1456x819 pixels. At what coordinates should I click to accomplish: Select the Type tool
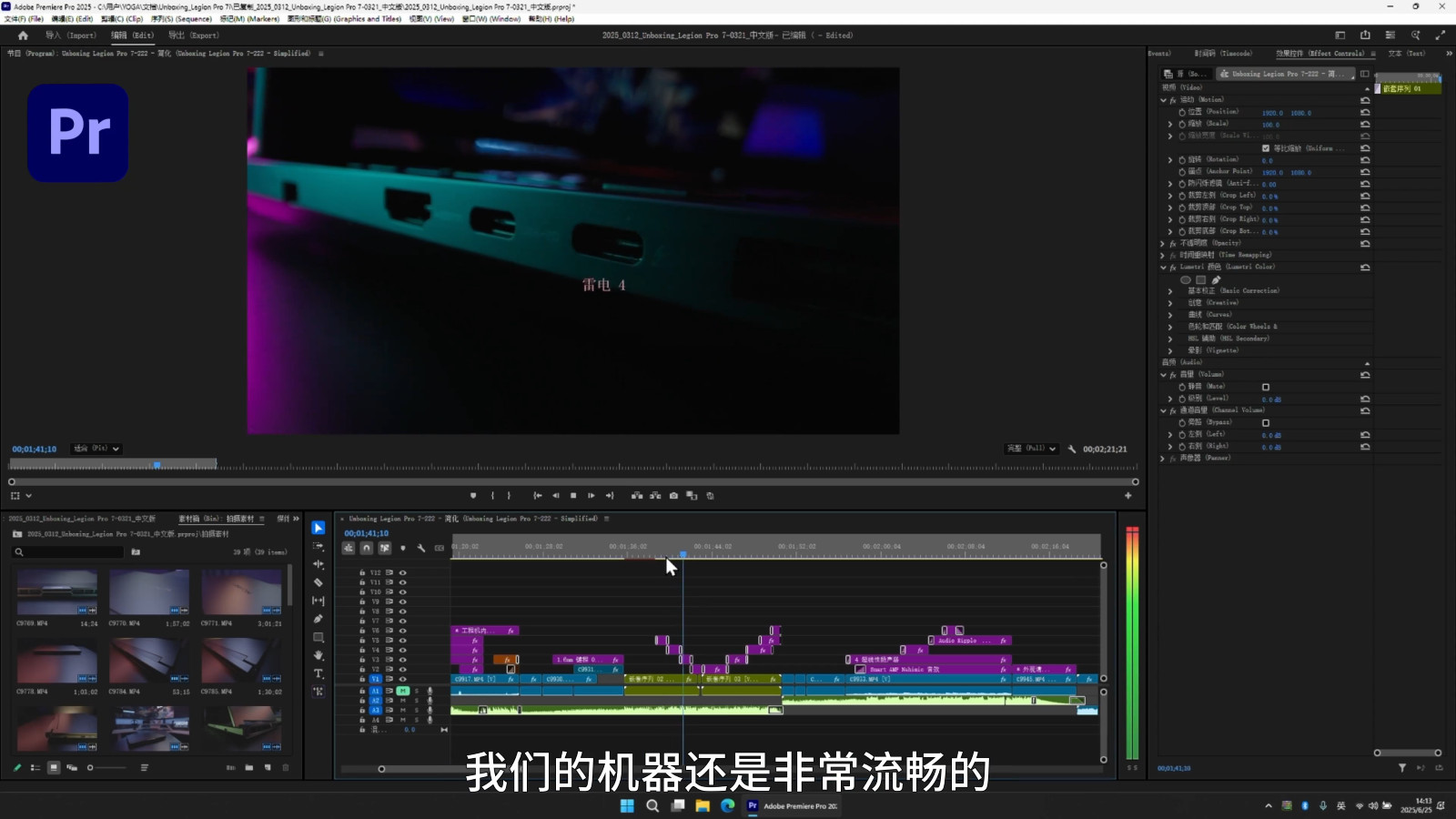(x=318, y=673)
